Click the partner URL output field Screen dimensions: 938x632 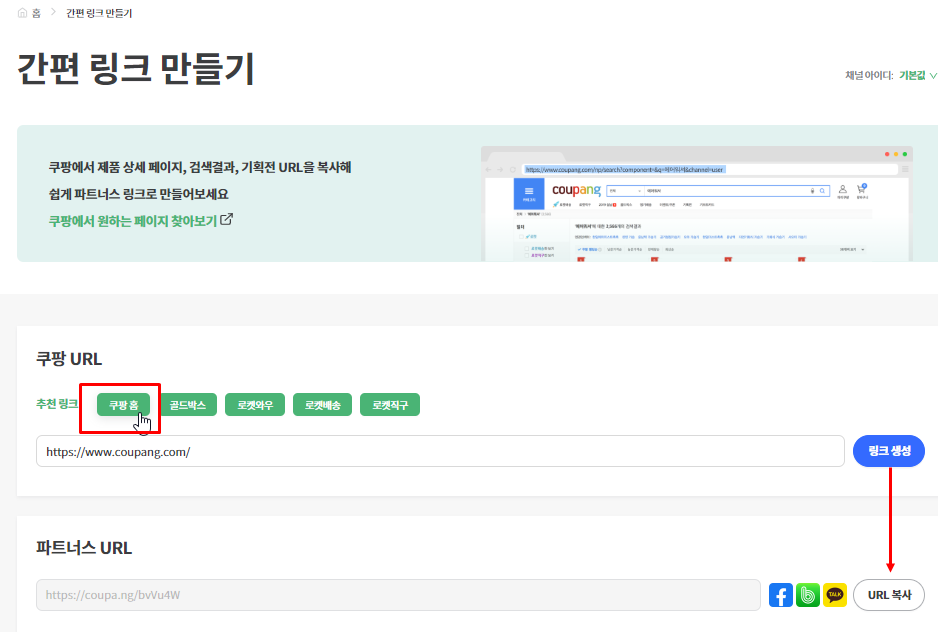[398, 595]
